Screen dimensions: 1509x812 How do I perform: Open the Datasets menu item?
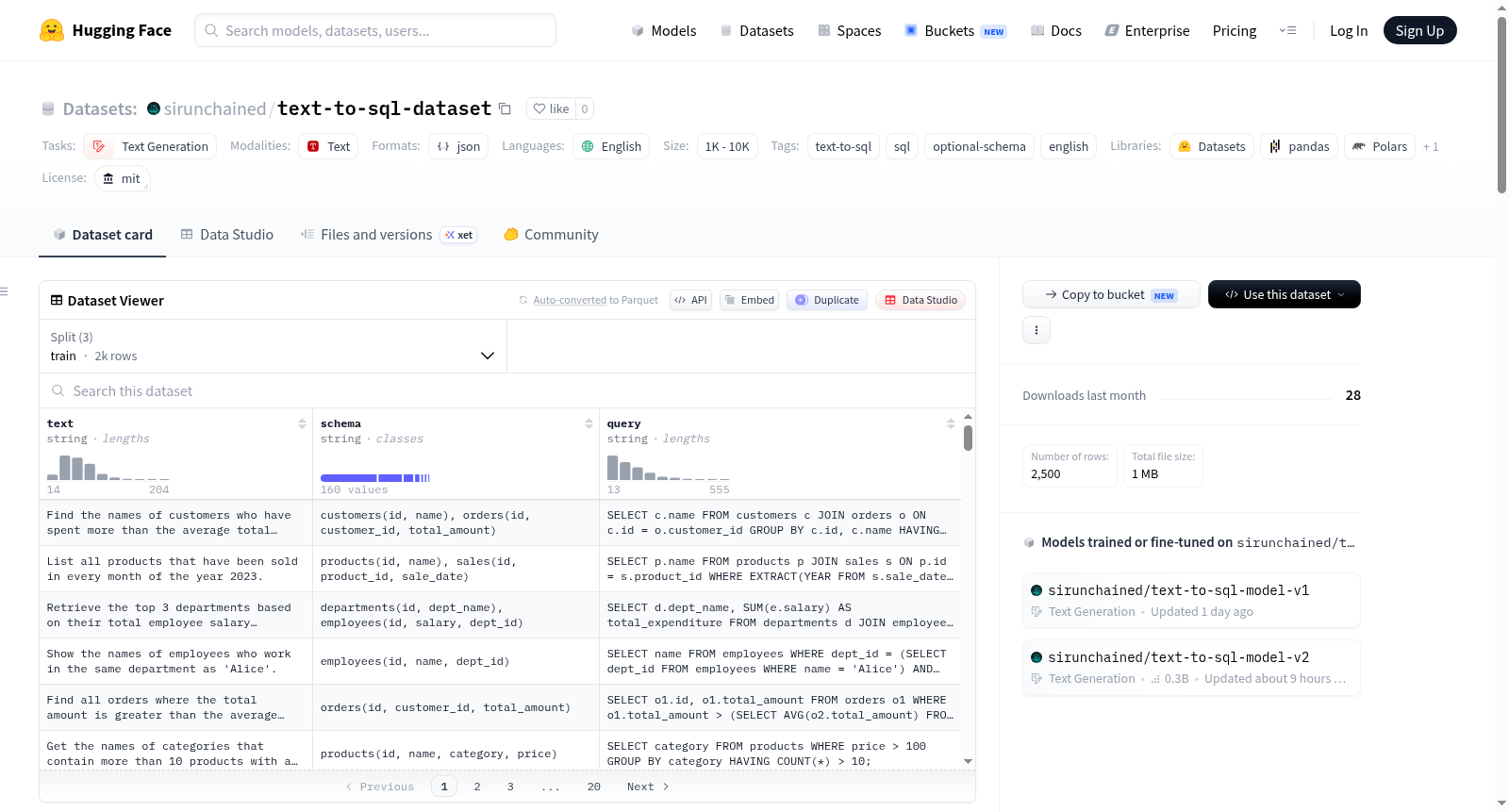pyautogui.click(x=757, y=31)
